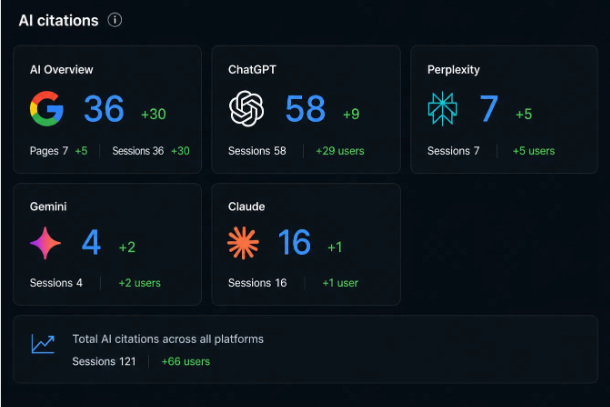Click the +66 users total label

[x=186, y=361]
